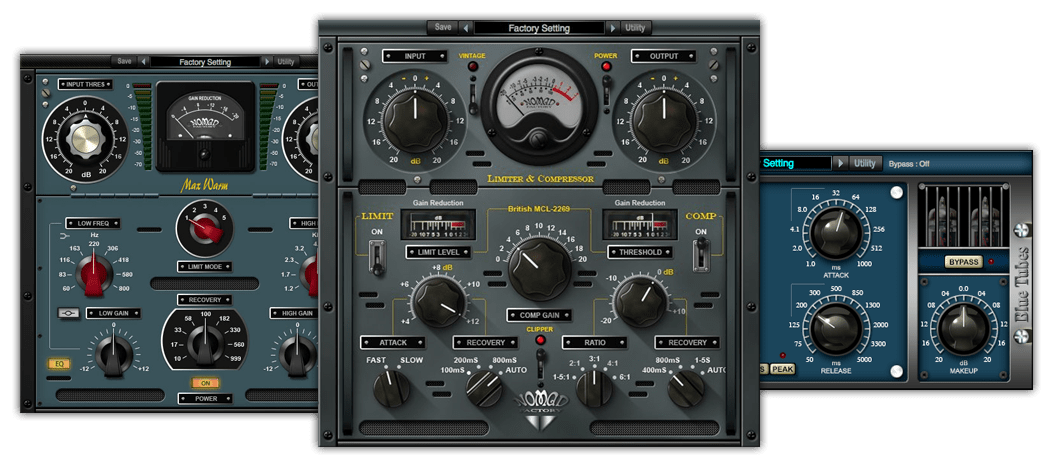Open Factory Setting preset list in Max Warm
Screen dimensions: 1053x467
pyautogui.click(x=205, y=62)
